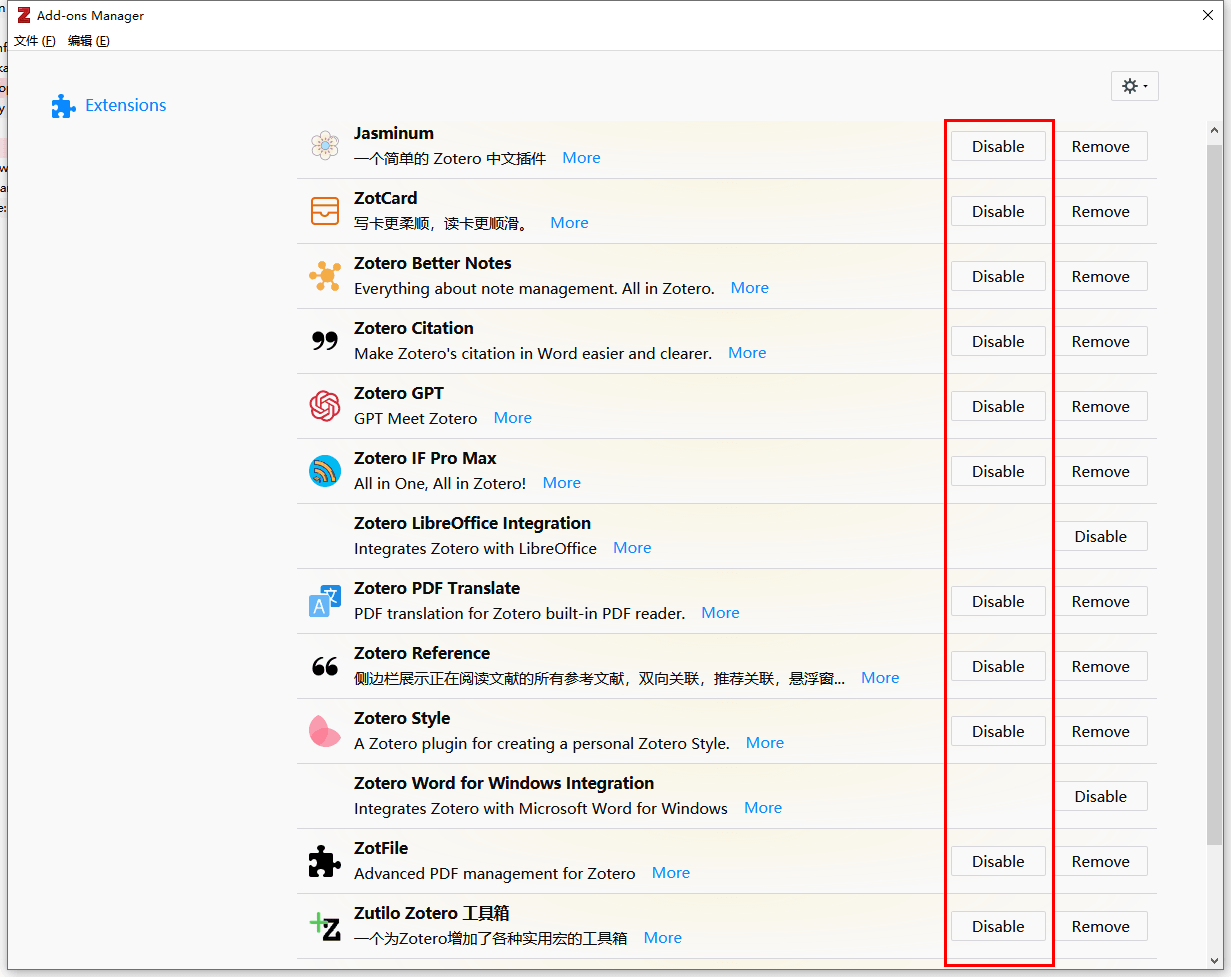Click the Zotero GPT logo icon
This screenshot has width=1231, height=977.
(x=325, y=406)
